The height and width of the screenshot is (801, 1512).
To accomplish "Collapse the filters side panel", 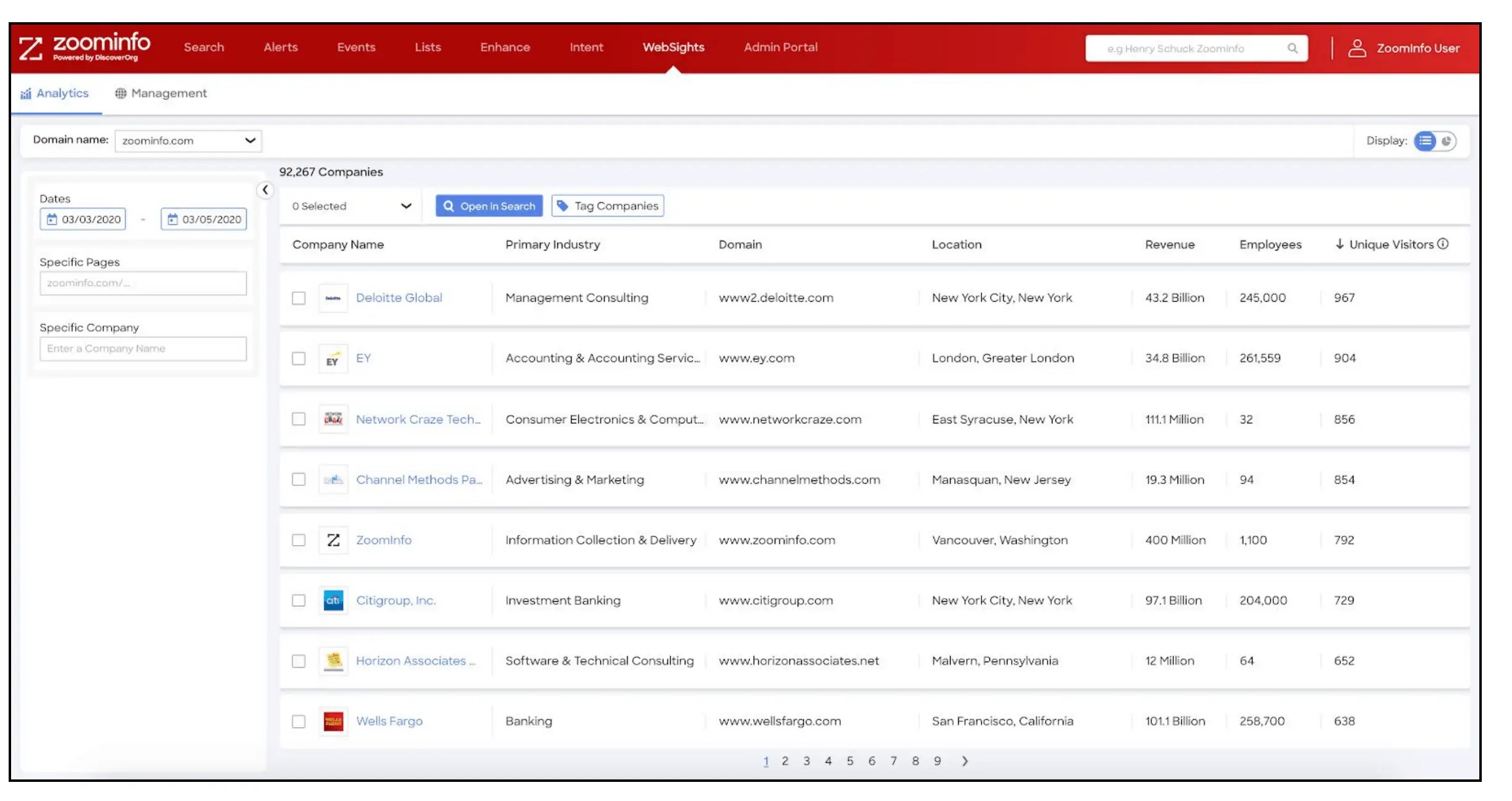I will [x=266, y=190].
